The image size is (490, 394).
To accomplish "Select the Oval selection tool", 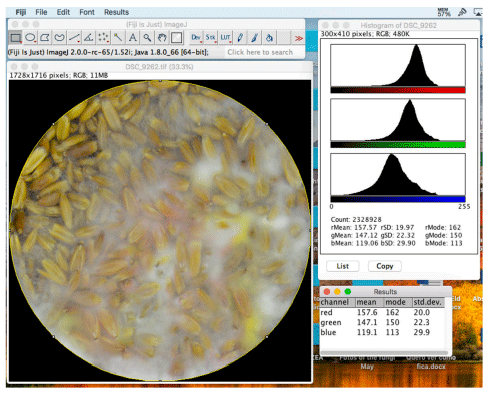I will click(30, 38).
